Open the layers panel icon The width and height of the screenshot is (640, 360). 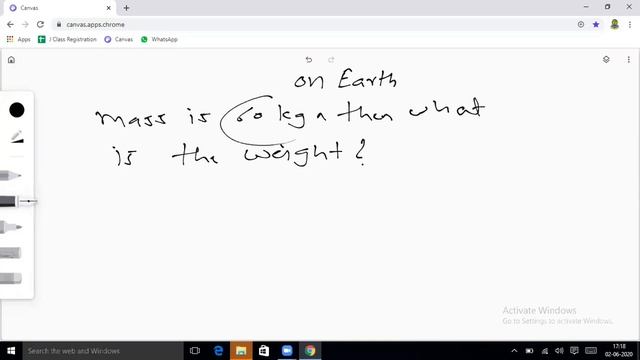(606, 60)
